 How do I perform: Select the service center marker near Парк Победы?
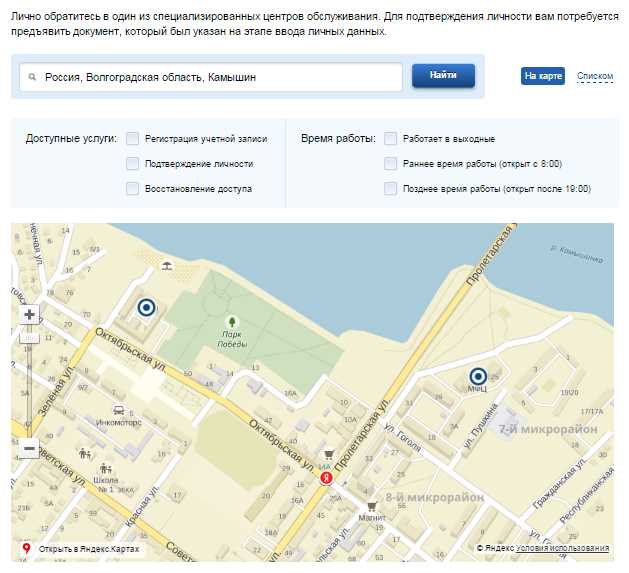tap(146, 308)
